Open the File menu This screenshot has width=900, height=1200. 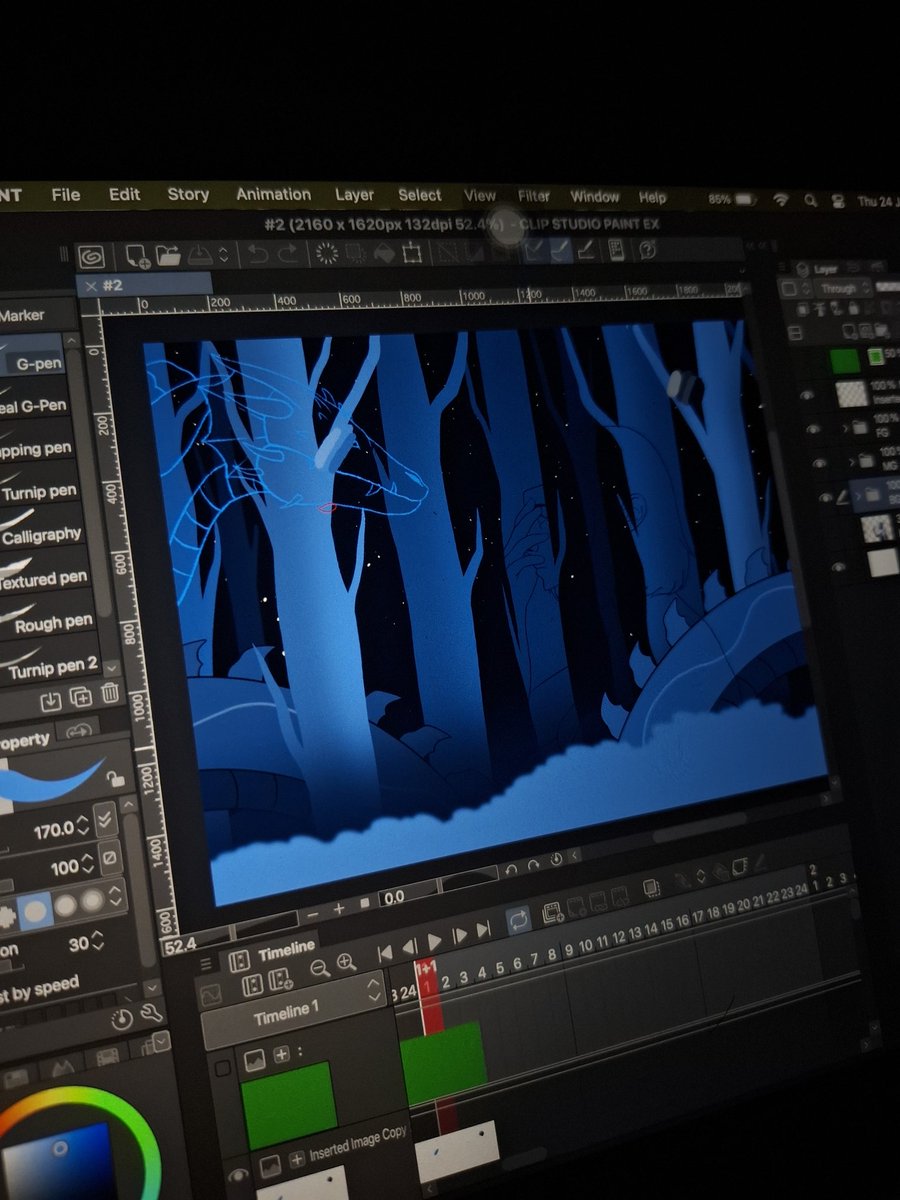66,194
